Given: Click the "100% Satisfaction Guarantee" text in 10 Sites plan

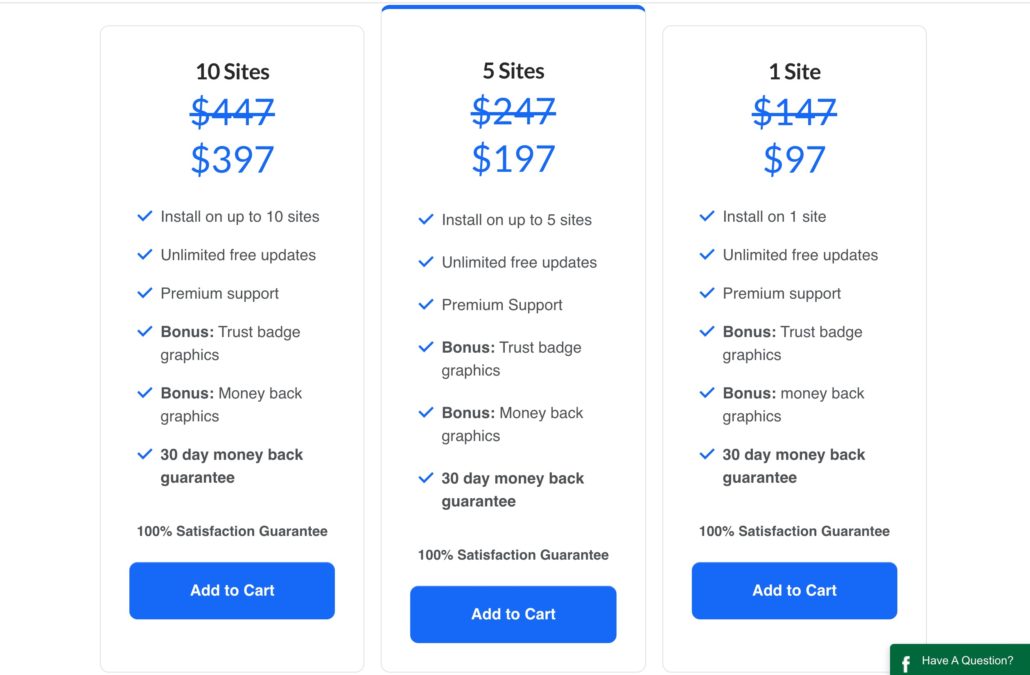Looking at the screenshot, I should point(231,531).
